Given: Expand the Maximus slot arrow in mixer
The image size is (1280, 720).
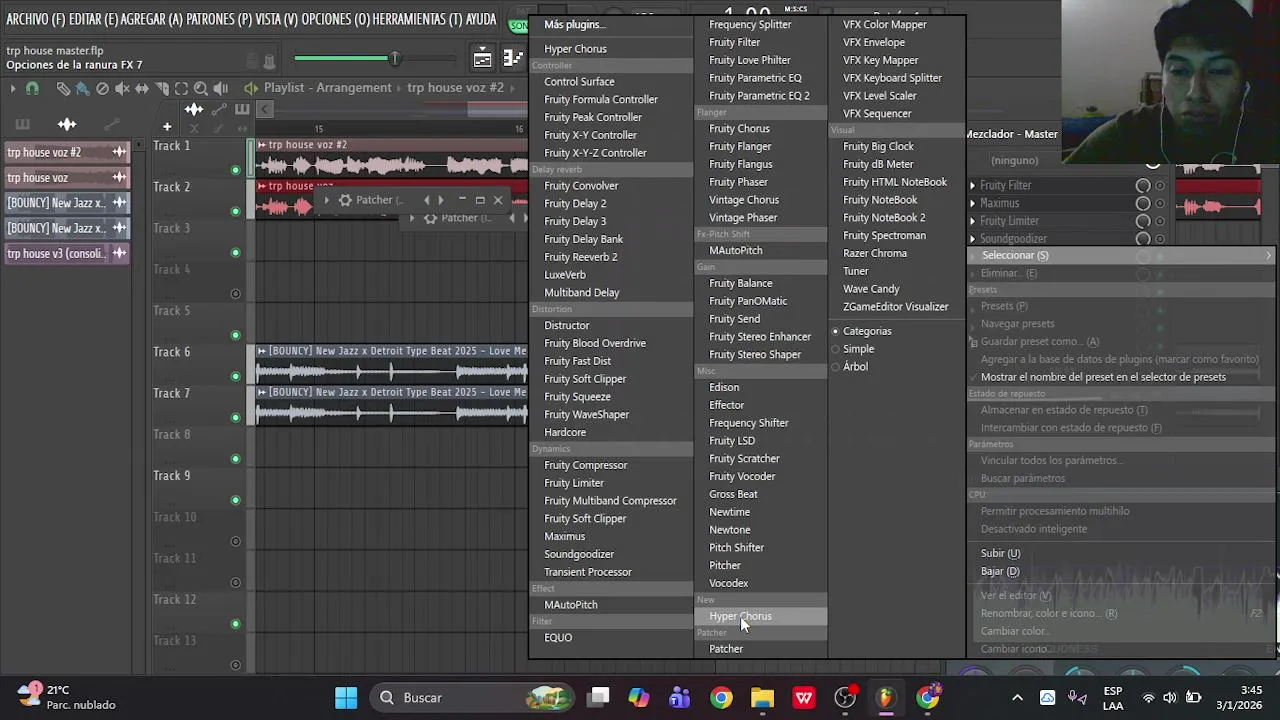Looking at the screenshot, I should [972, 203].
